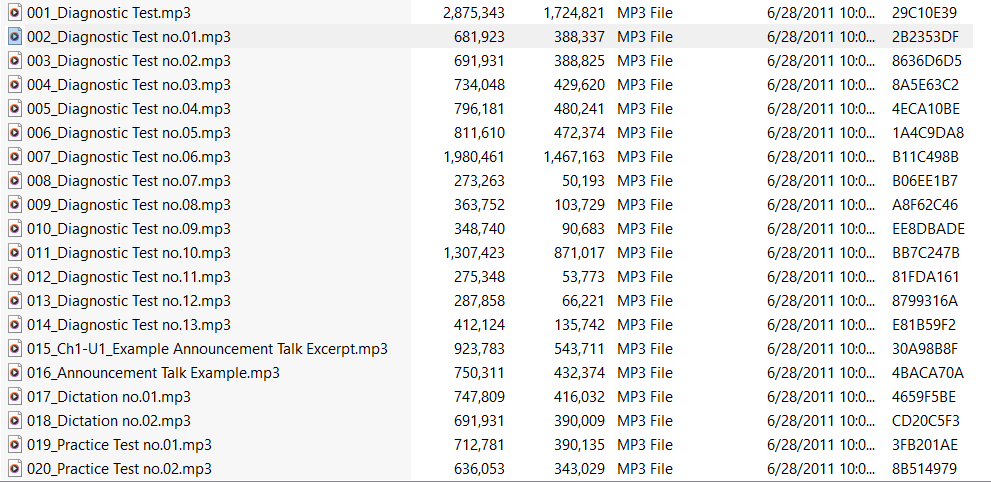Select the MP3 icon for 007_Diagnostic Test no.06.mp3
The height and width of the screenshot is (482, 991).
coord(15,157)
